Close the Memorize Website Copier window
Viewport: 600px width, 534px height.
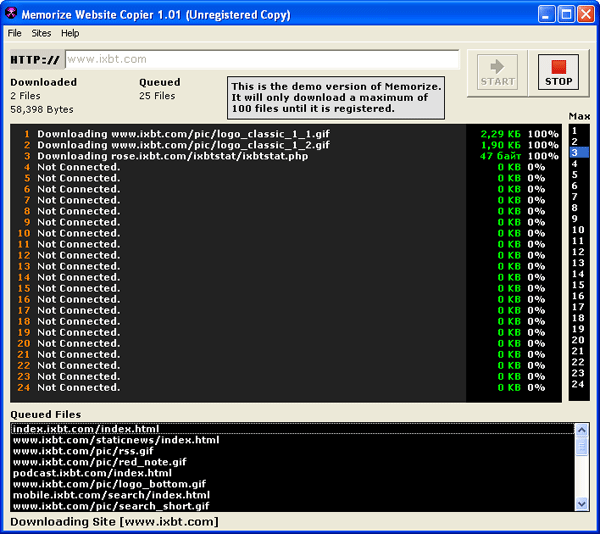586,14
